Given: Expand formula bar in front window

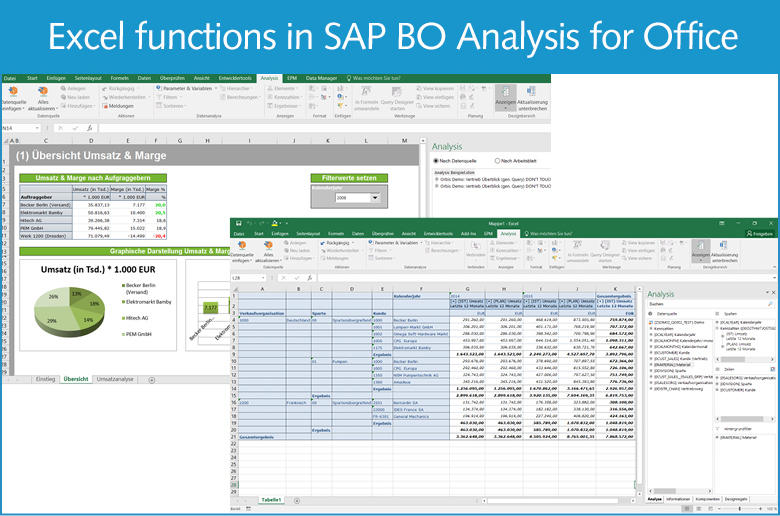Looking at the screenshot, I should click(x=774, y=278).
